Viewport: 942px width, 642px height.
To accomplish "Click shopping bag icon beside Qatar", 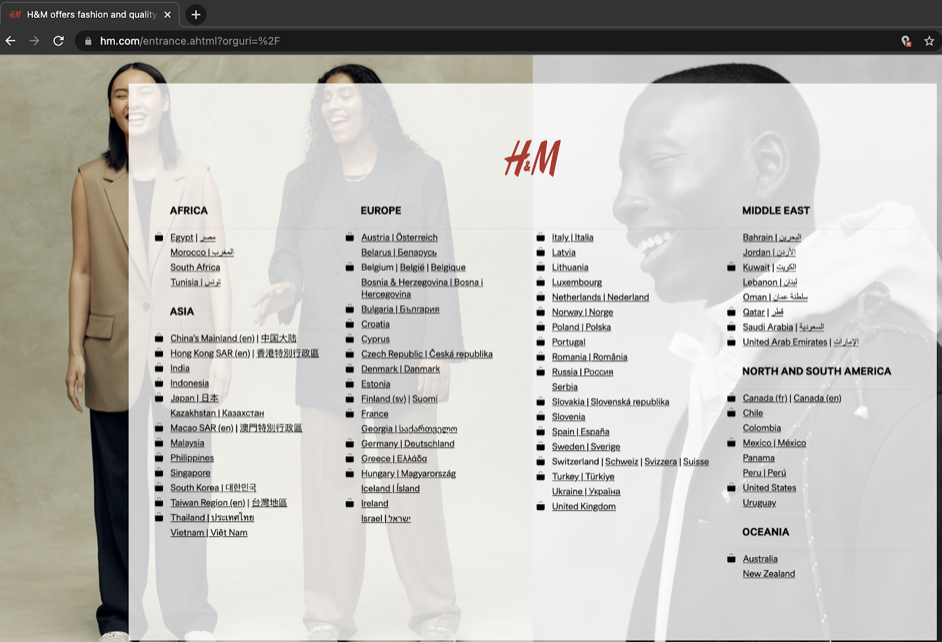I will [x=731, y=312].
